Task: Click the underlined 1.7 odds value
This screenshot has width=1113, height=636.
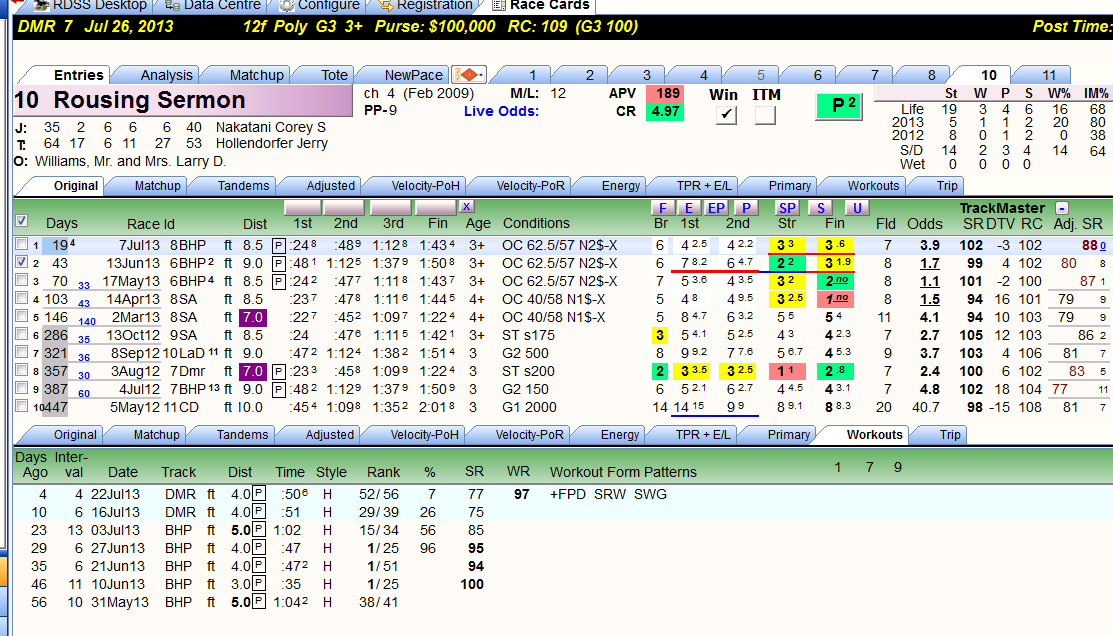Action: pos(929,263)
